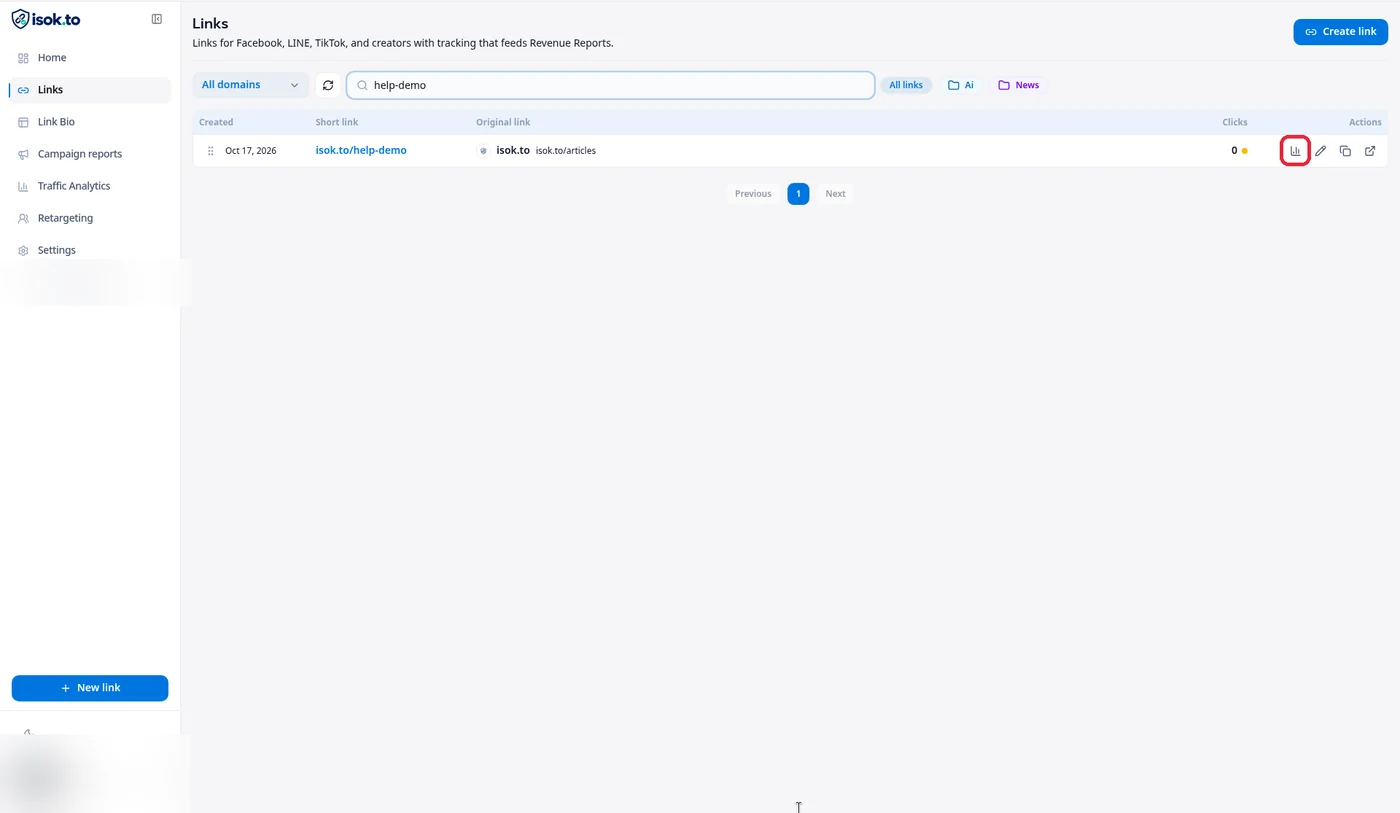Click the isok.to/articles original URL
Screen dimensions: 1400x813
tap(566, 151)
